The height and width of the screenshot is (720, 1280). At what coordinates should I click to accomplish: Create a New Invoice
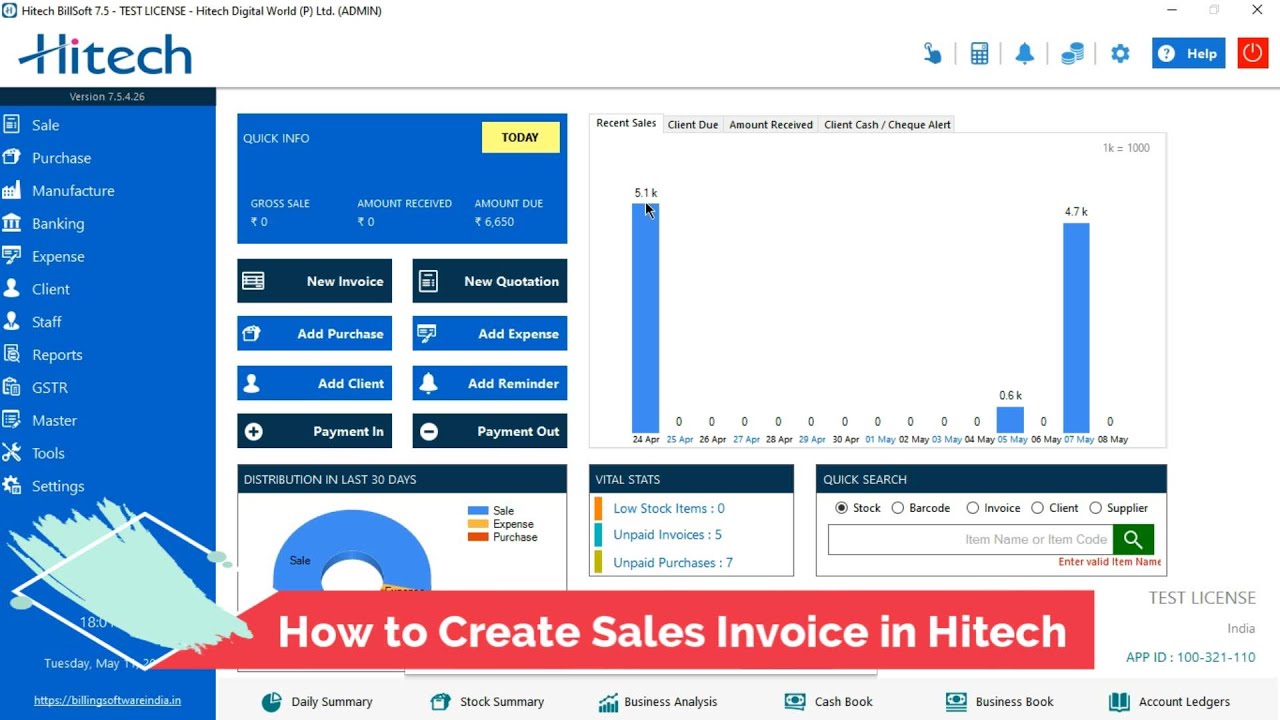pyautogui.click(x=314, y=281)
